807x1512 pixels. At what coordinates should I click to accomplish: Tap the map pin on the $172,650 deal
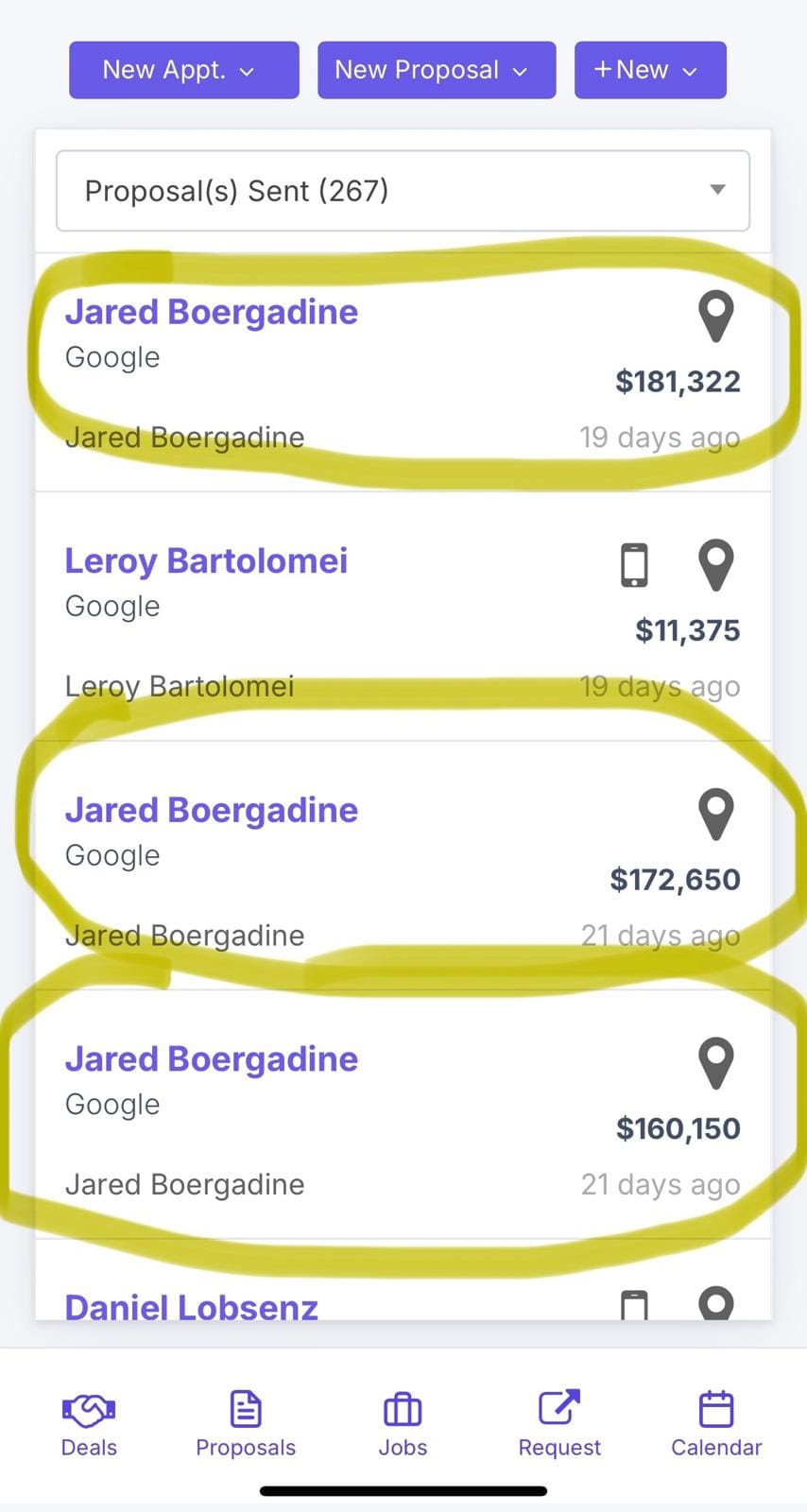click(716, 815)
